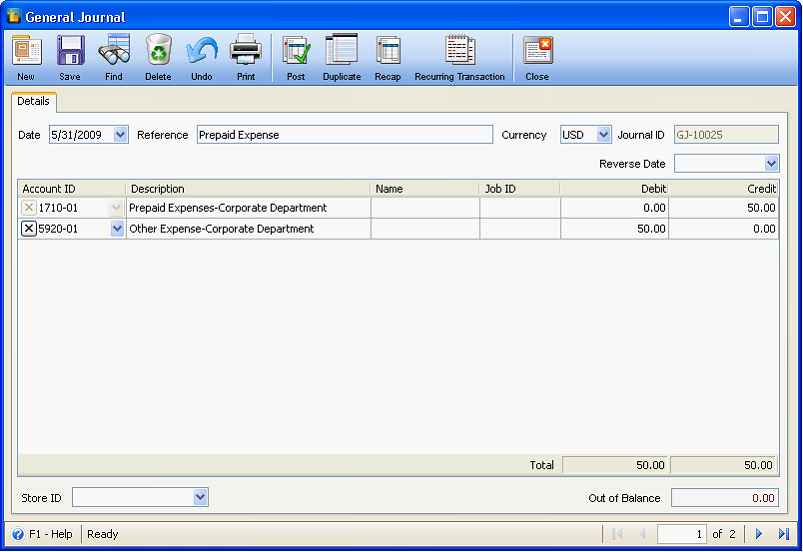
Task: Remove the 1710-01 row with its X button
Action: (x=29, y=207)
